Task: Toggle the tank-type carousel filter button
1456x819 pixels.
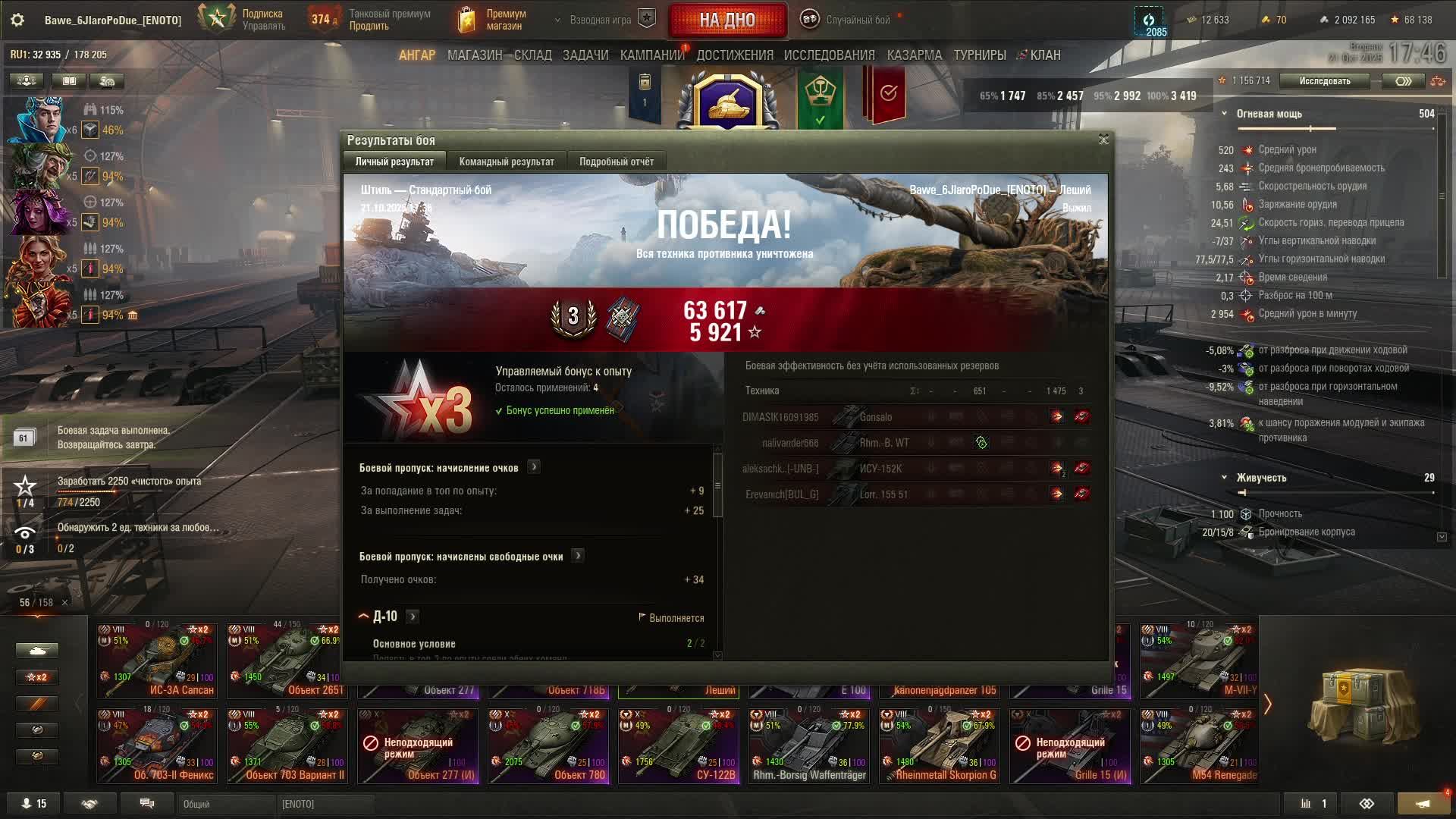Action: [x=37, y=651]
